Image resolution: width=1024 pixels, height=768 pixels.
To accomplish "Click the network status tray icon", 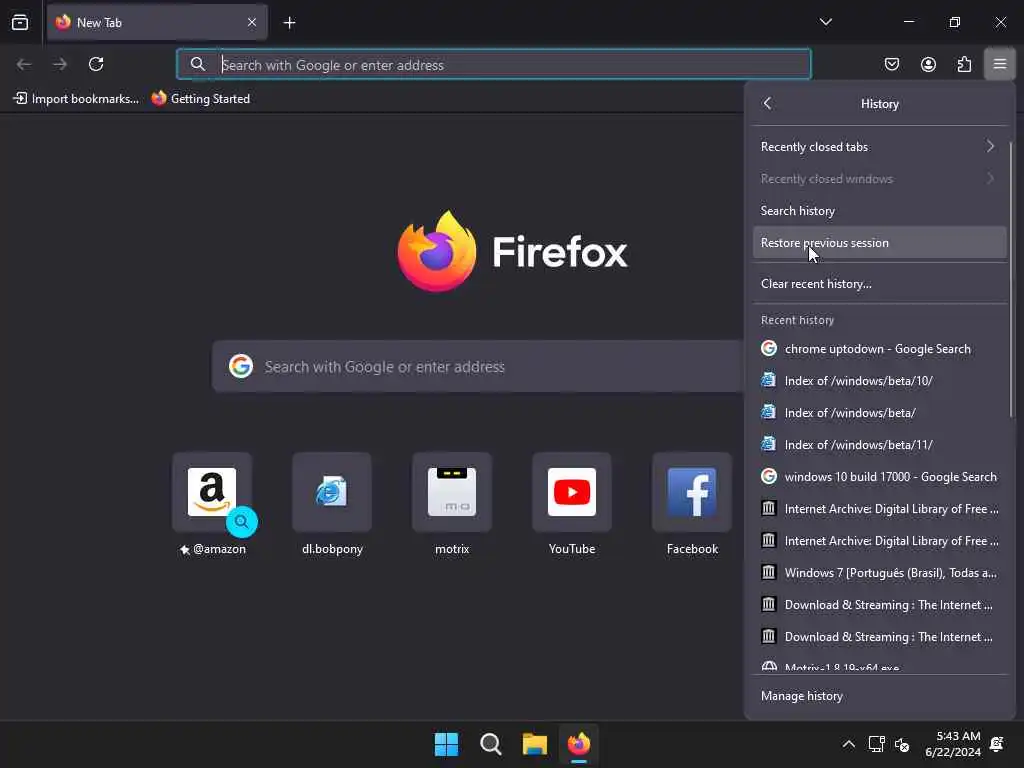I will (876, 744).
